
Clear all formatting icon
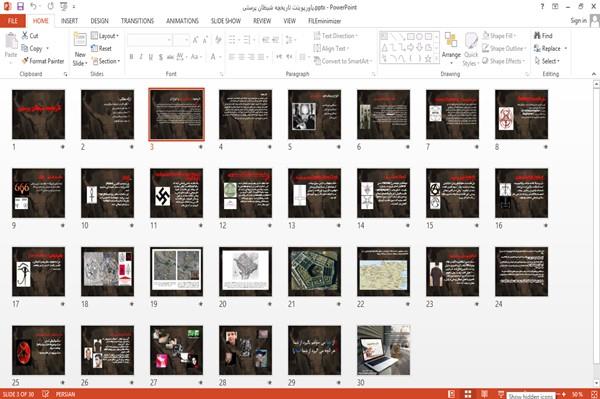tap(218, 40)
